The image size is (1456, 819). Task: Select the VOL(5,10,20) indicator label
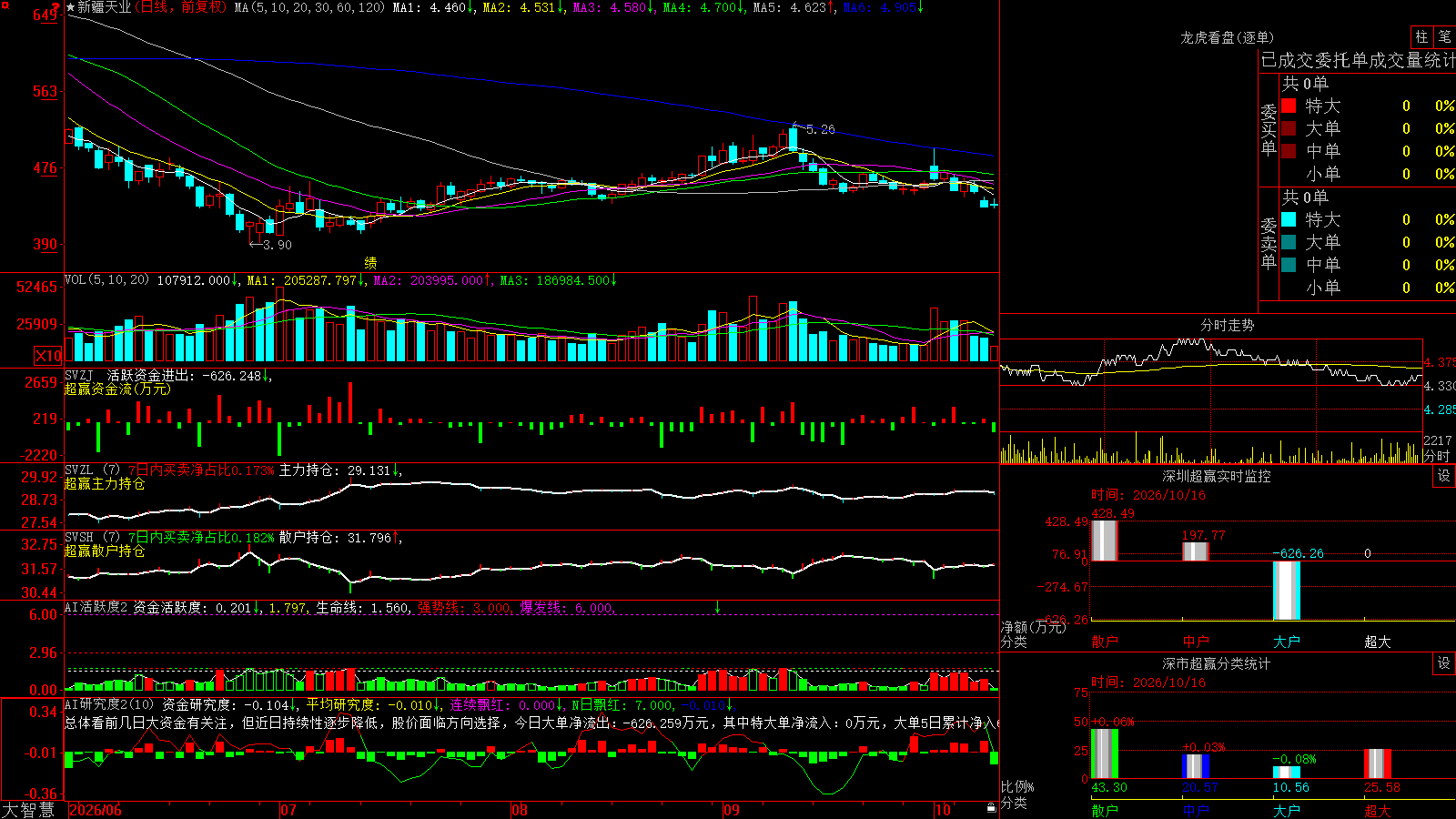point(107,280)
